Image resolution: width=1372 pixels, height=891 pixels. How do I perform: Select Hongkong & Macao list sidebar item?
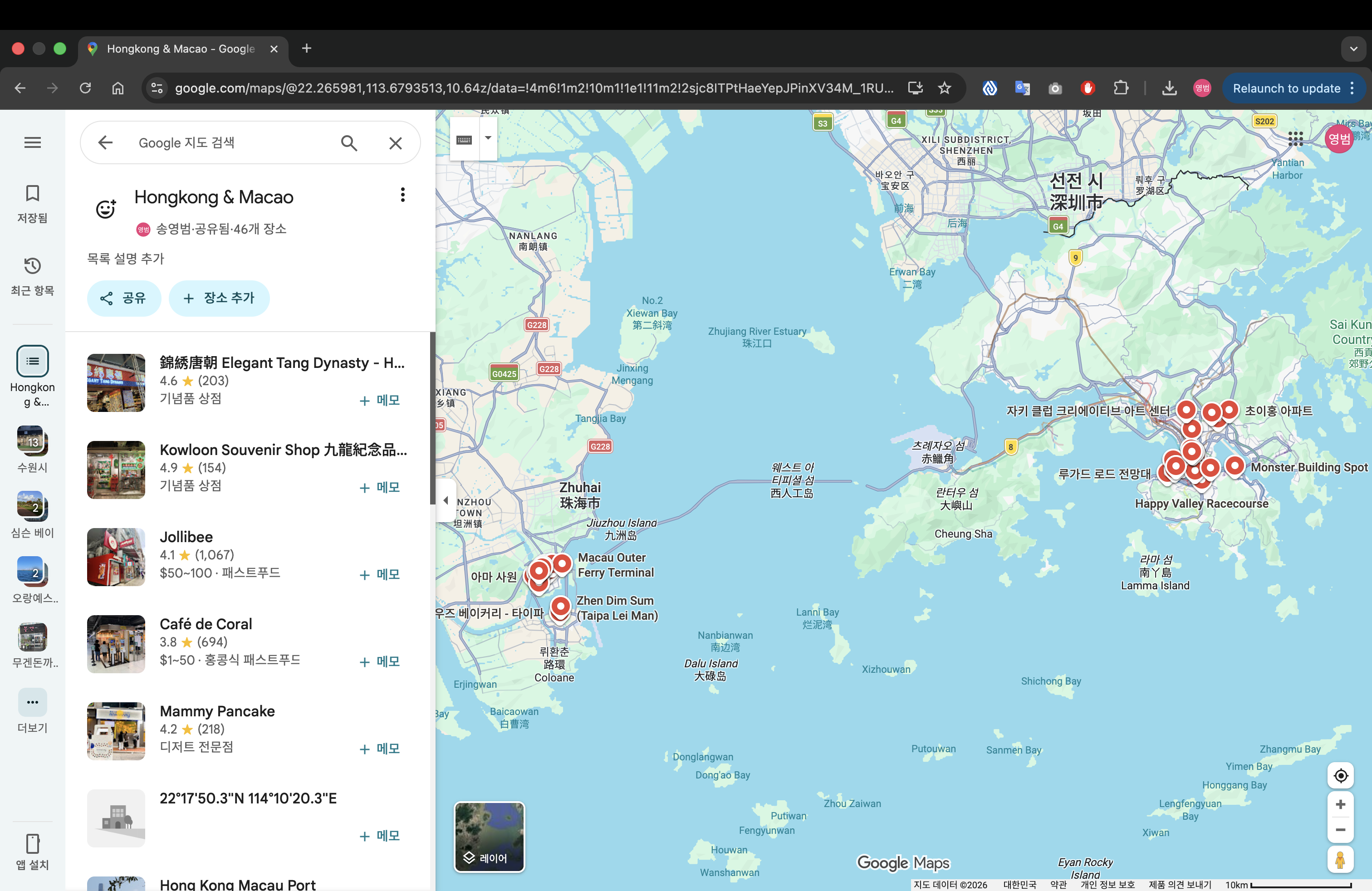32,362
